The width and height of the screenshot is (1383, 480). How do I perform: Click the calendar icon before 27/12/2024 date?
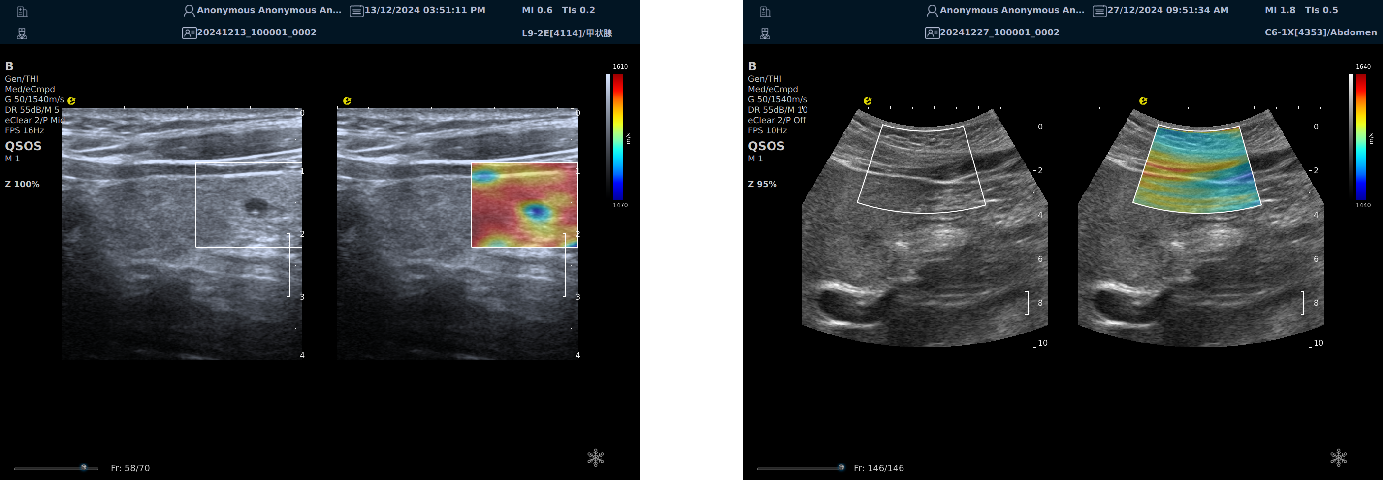[1100, 10]
